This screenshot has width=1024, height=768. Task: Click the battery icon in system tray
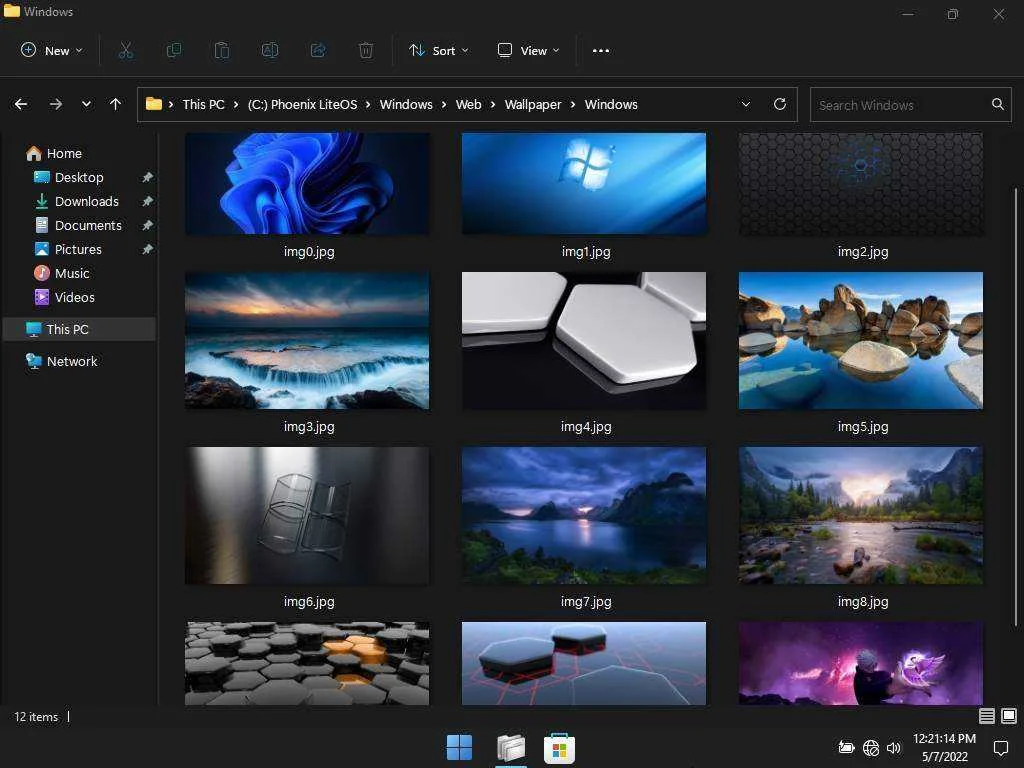tap(846, 747)
